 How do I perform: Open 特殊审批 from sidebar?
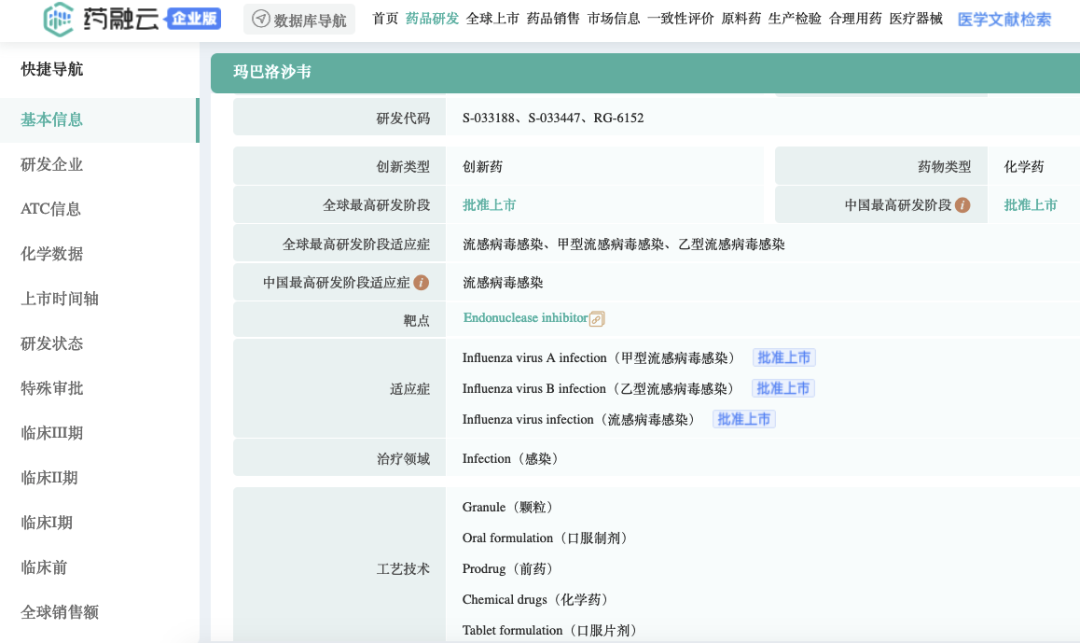tap(52, 388)
